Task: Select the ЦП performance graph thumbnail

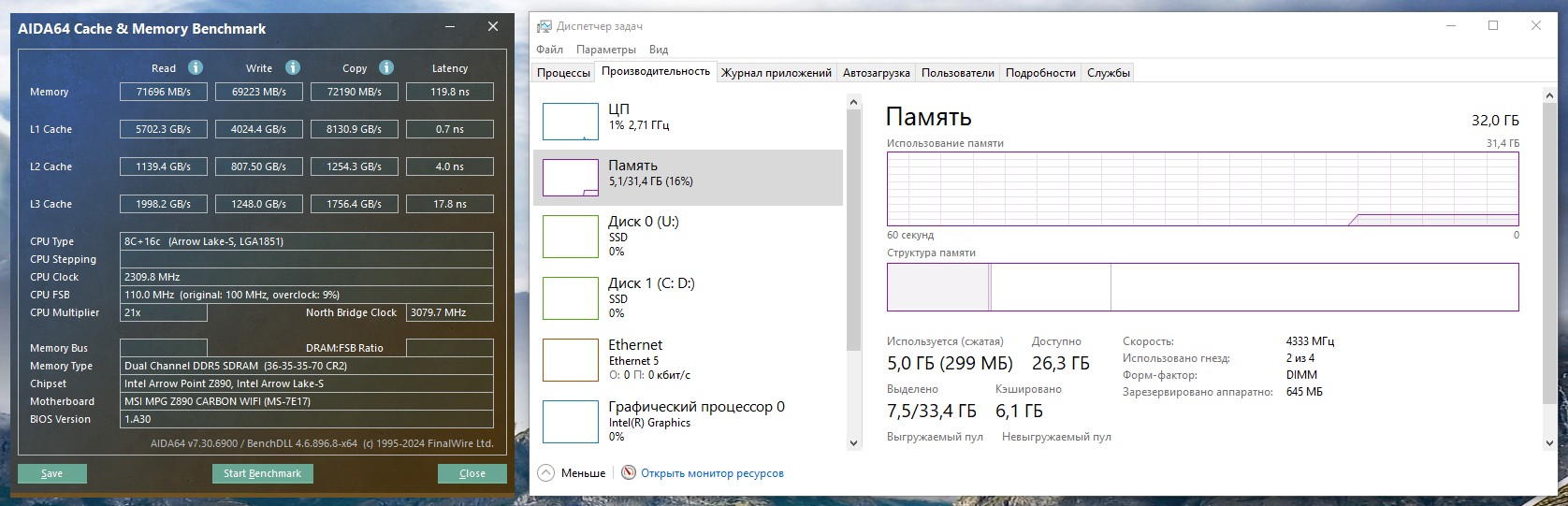Action: click(x=571, y=122)
